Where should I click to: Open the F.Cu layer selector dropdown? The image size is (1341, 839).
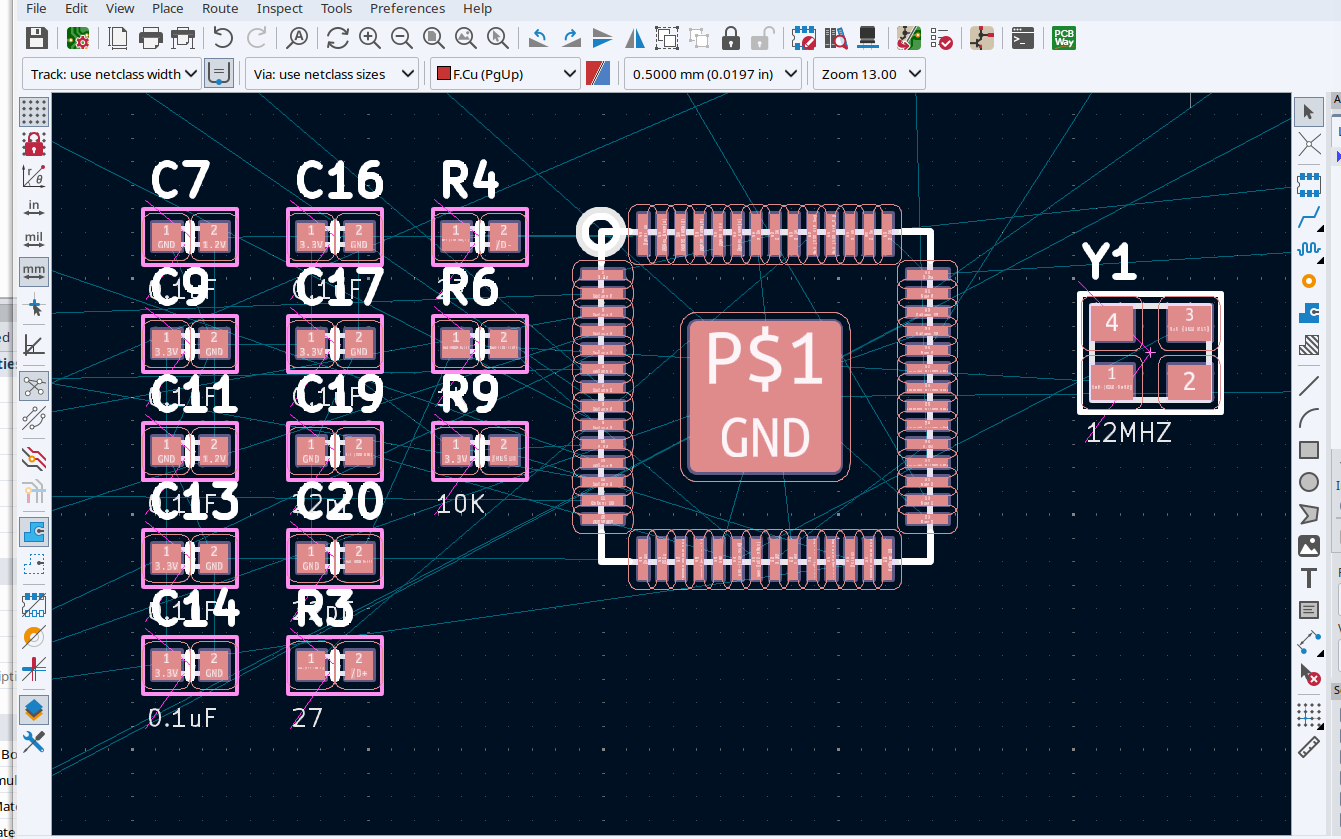[505, 74]
